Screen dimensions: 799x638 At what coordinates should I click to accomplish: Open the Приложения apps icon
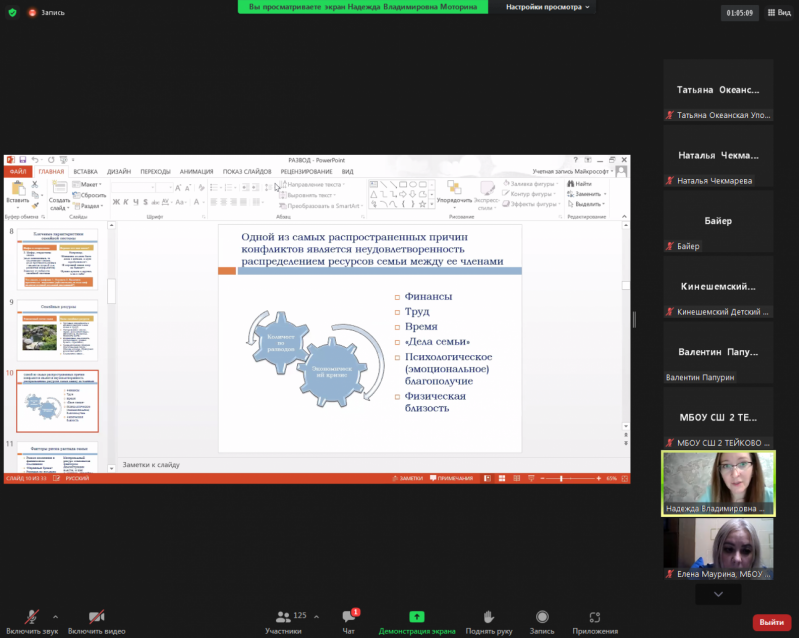595,620
